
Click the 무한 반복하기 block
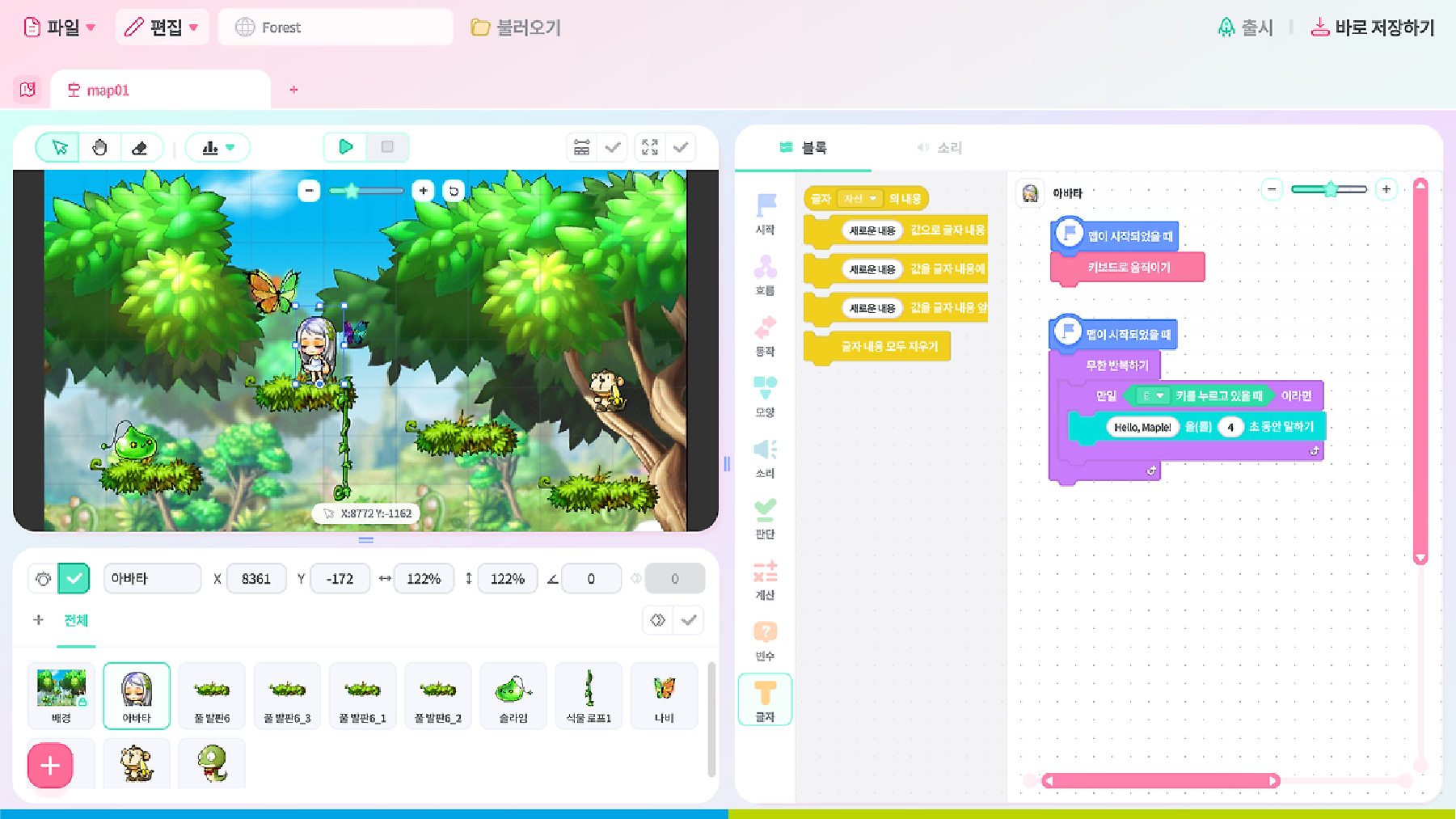pos(1106,365)
